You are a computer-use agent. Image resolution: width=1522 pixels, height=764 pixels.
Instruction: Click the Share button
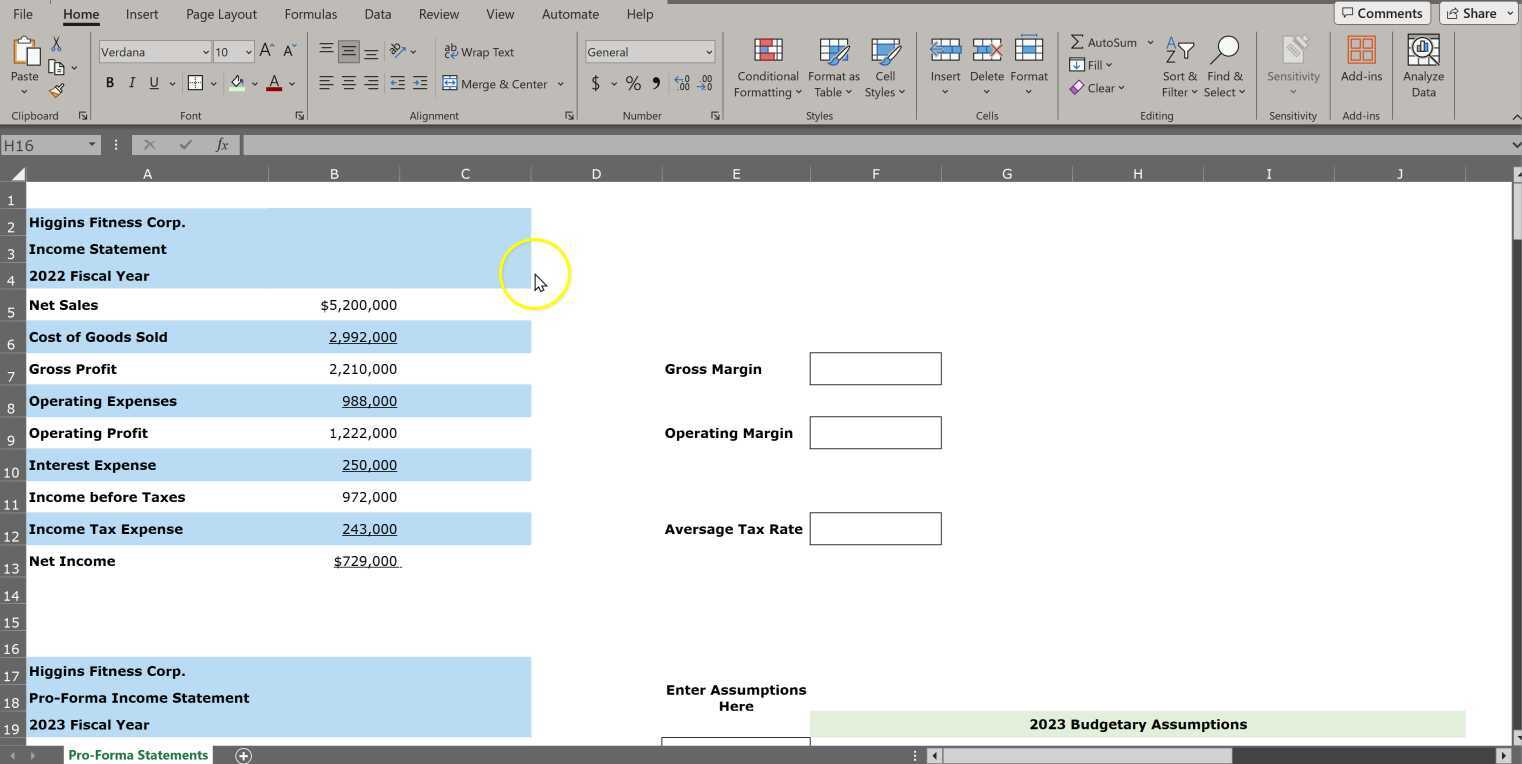(x=1477, y=13)
